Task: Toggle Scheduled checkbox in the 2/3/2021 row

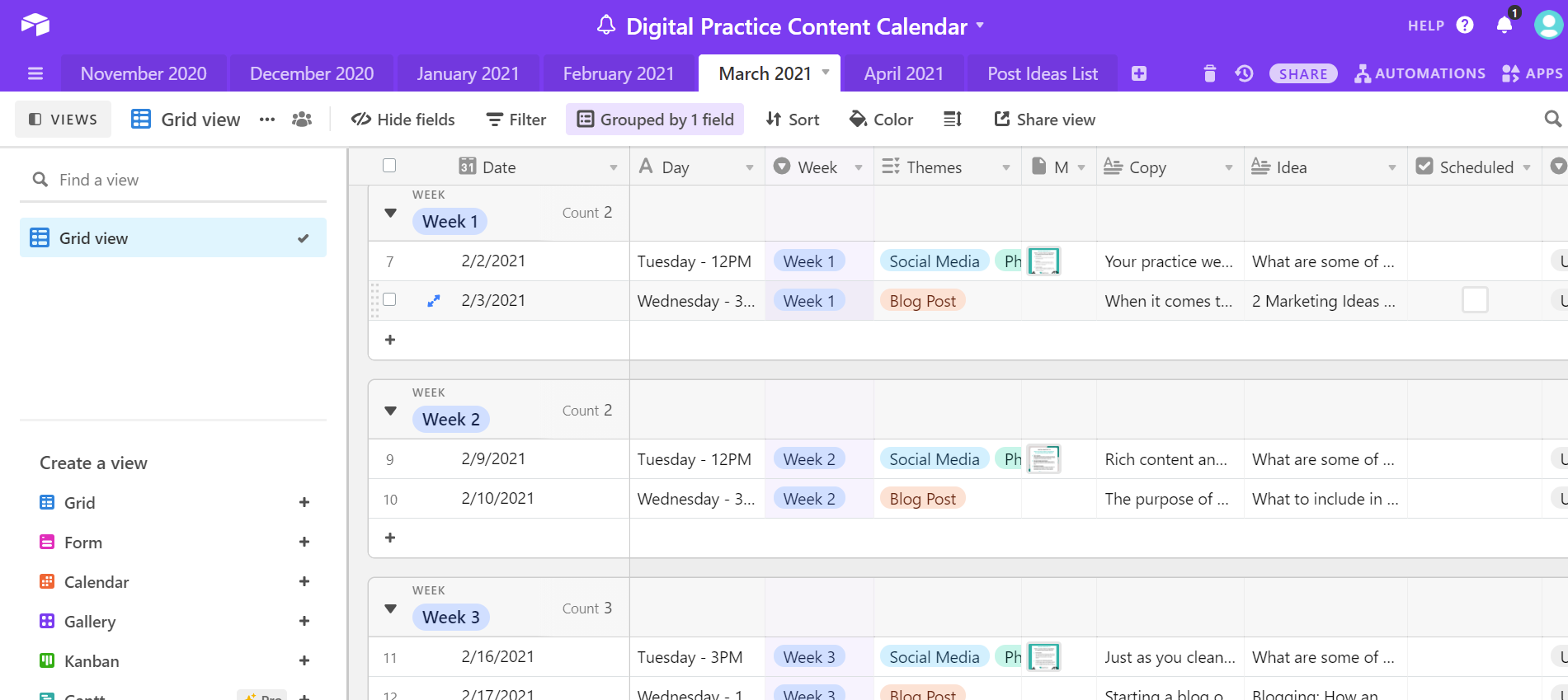Action: [x=1474, y=300]
